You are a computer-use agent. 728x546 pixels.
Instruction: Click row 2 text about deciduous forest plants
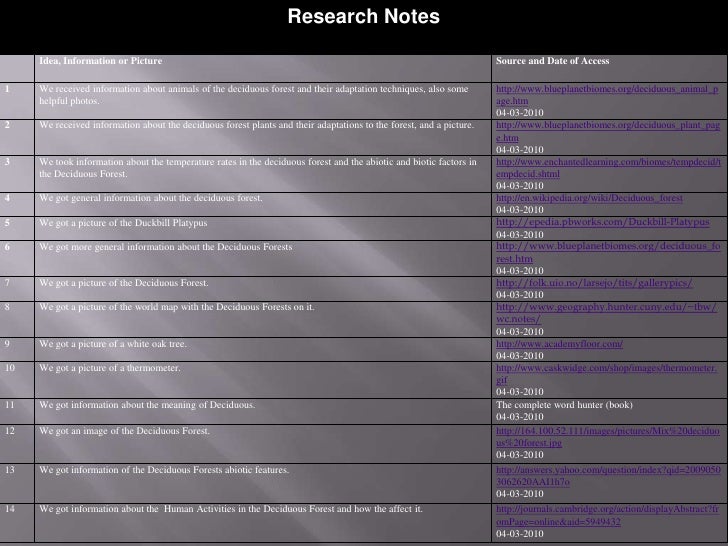pos(256,125)
